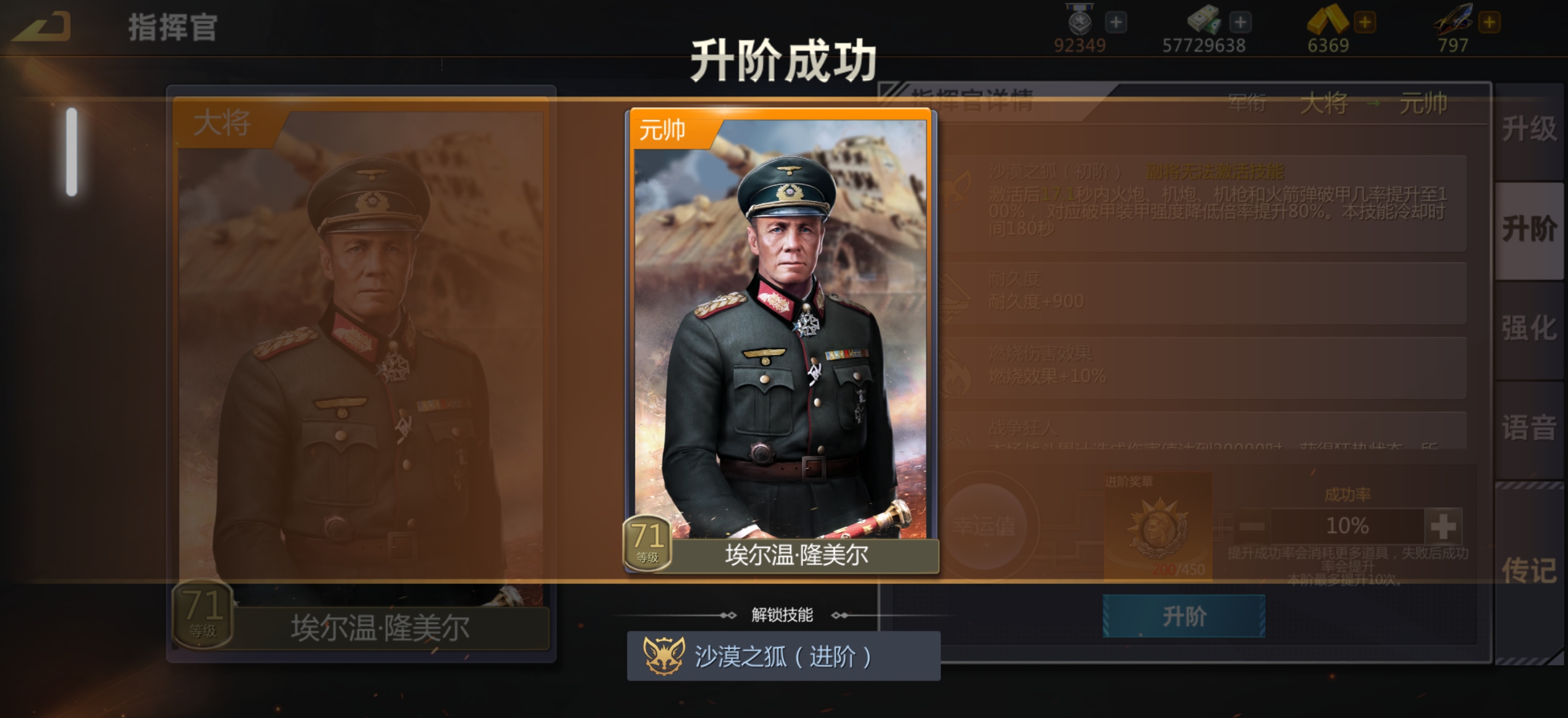Add rocket items with plus icon
Image resolution: width=1568 pixels, height=718 pixels.
pyautogui.click(x=1489, y=23)
